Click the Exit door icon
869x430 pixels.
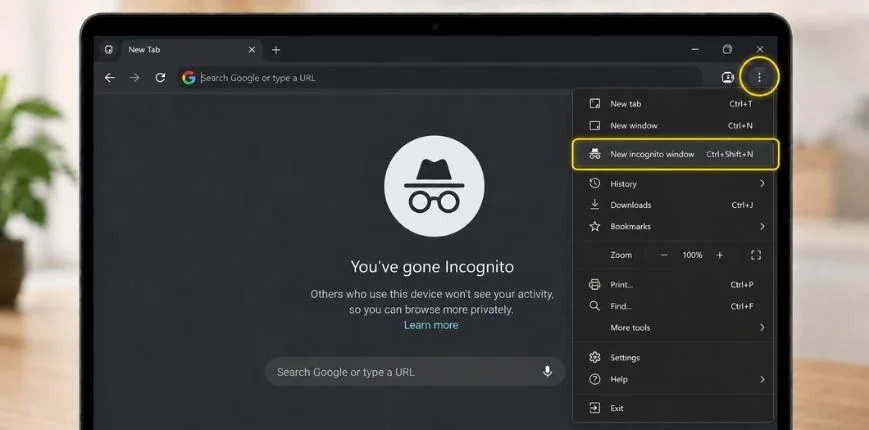pos(595,408)
